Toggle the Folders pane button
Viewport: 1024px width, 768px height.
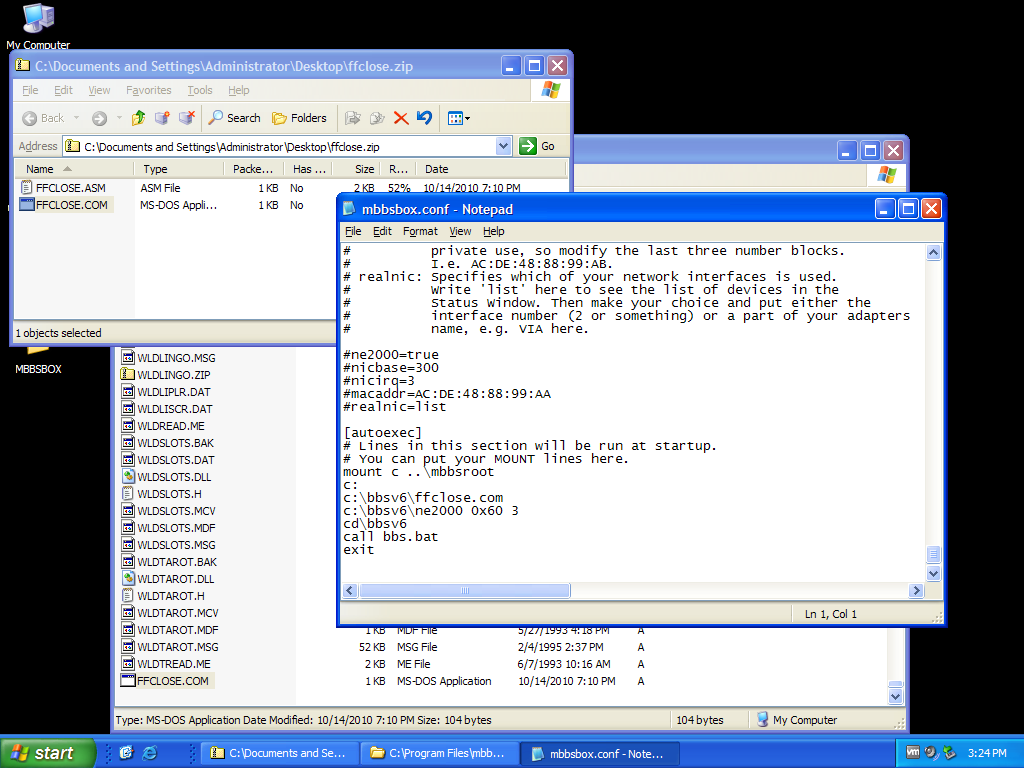299,118
